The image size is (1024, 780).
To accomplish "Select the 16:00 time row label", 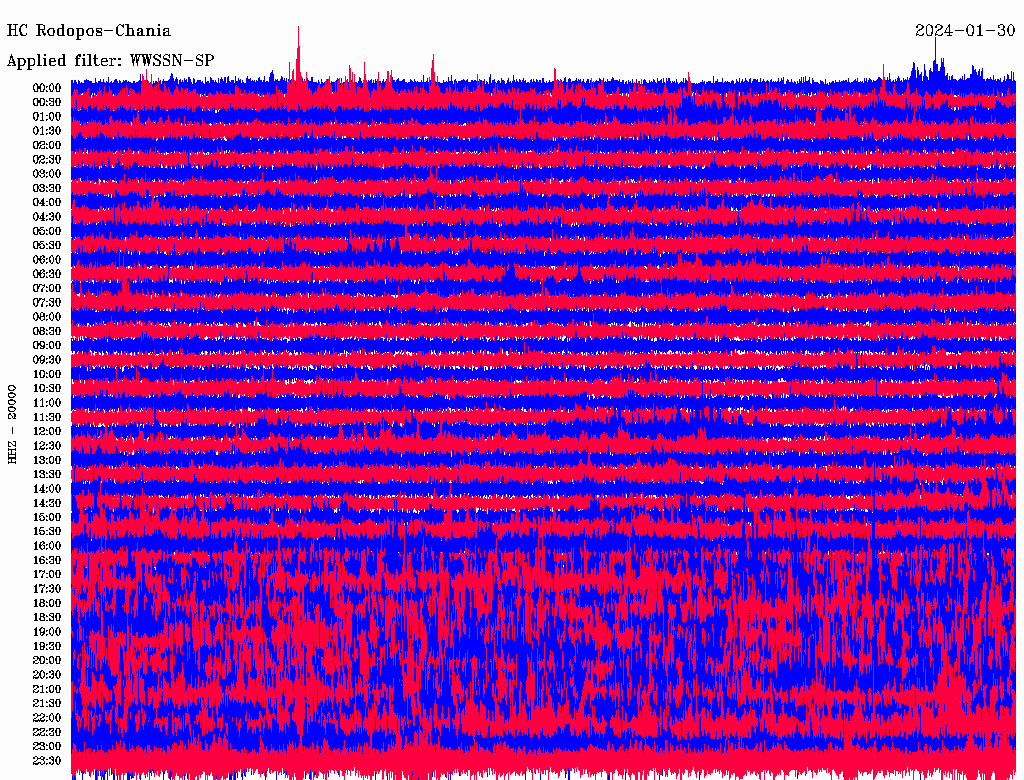I will (x=47, y=545).
